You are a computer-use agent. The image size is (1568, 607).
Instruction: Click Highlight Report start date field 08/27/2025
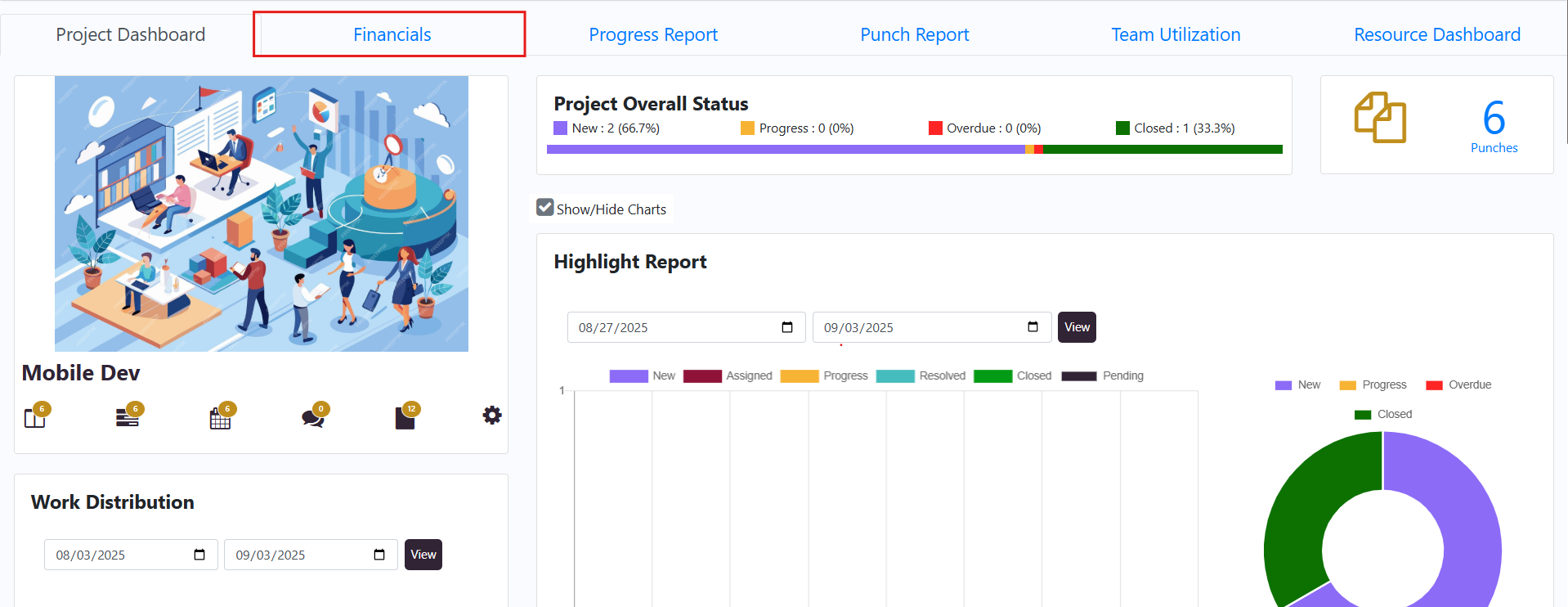(687, 327)
